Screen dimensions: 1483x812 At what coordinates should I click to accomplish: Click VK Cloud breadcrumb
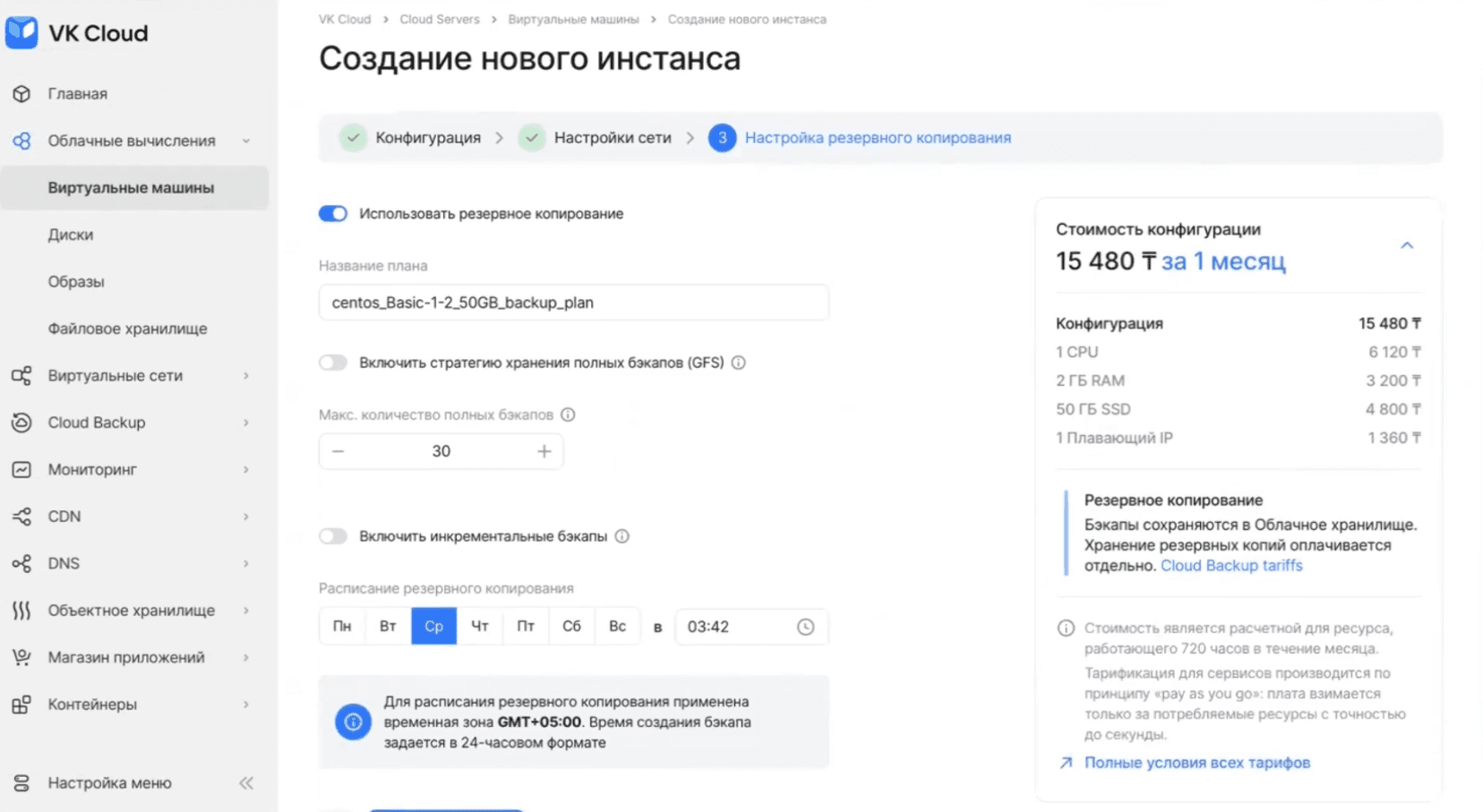(345, 20)
